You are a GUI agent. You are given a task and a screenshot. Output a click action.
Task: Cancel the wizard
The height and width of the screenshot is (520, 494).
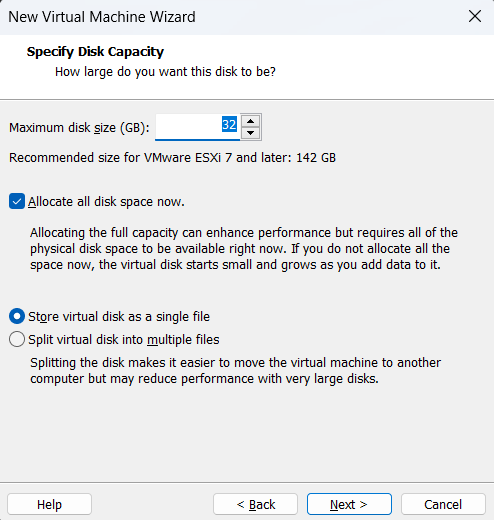click(443, 504)
